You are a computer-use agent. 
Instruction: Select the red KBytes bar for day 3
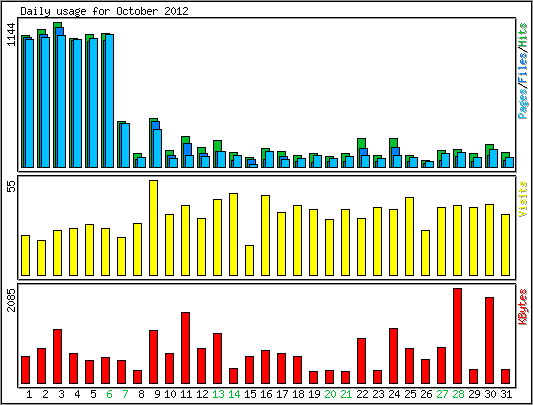pos(57,356)
